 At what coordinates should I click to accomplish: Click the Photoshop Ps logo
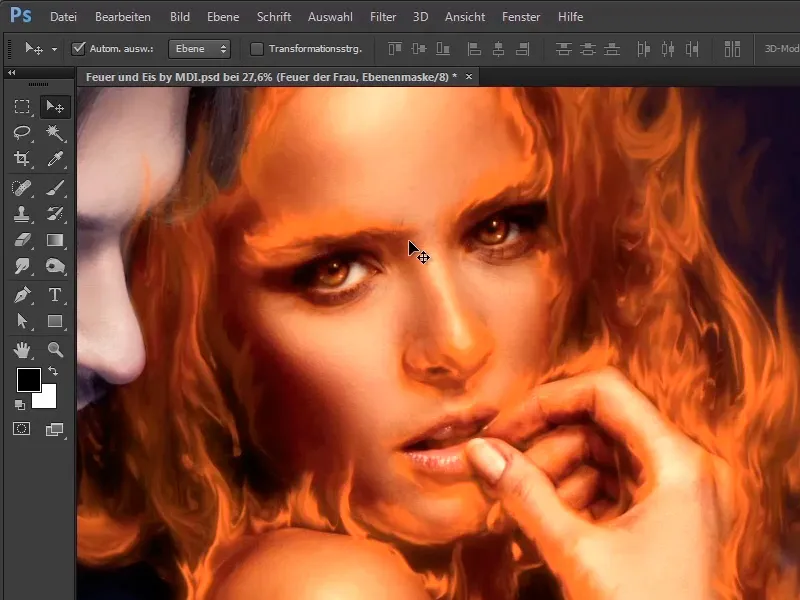click(20, 15)
